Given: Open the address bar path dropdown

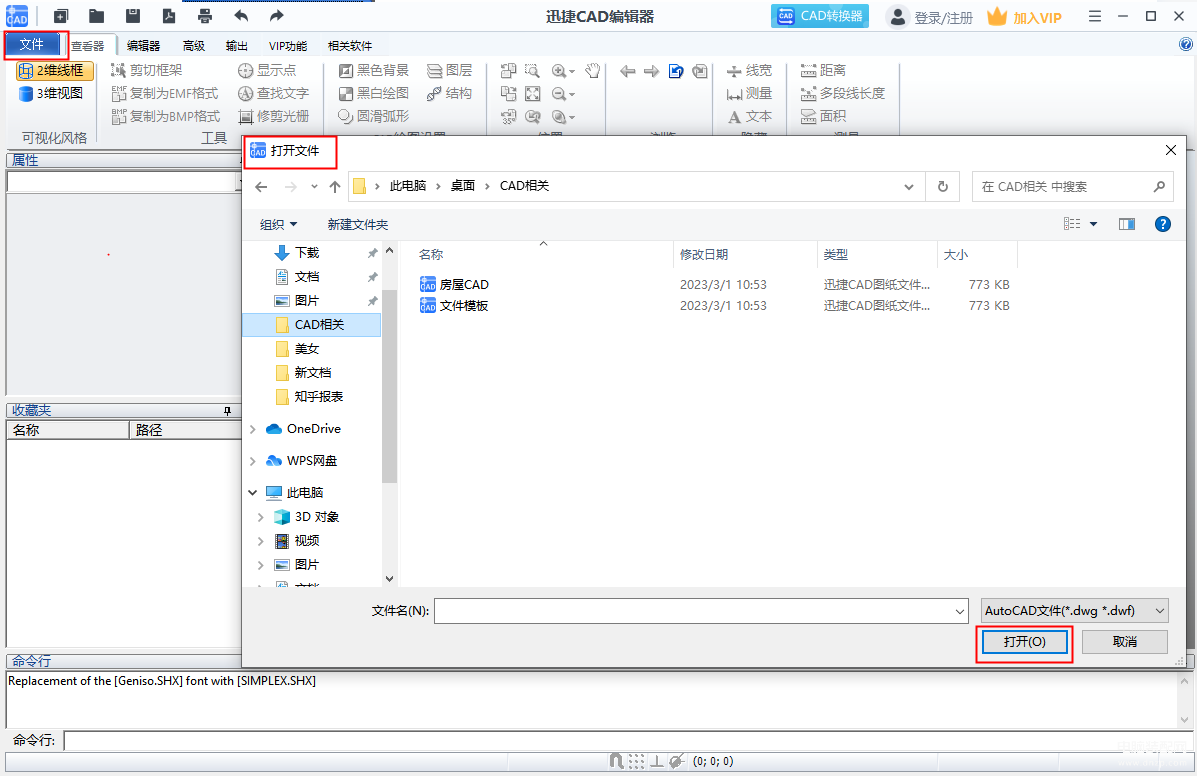Looking at the screenshot, I should pos(908,187).
